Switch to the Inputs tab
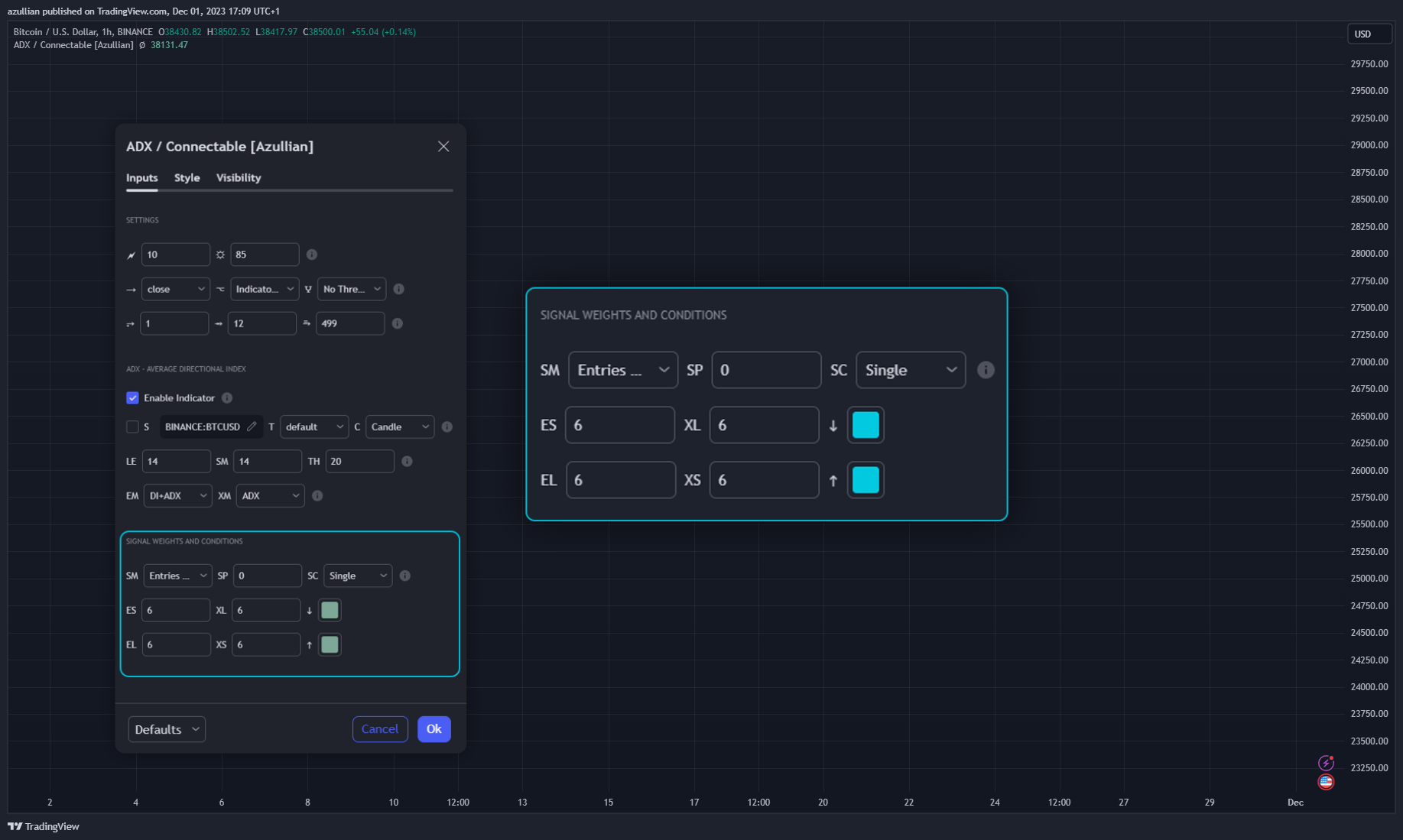The width and height of the screenshot is (1403, 840). pos(141,177)
